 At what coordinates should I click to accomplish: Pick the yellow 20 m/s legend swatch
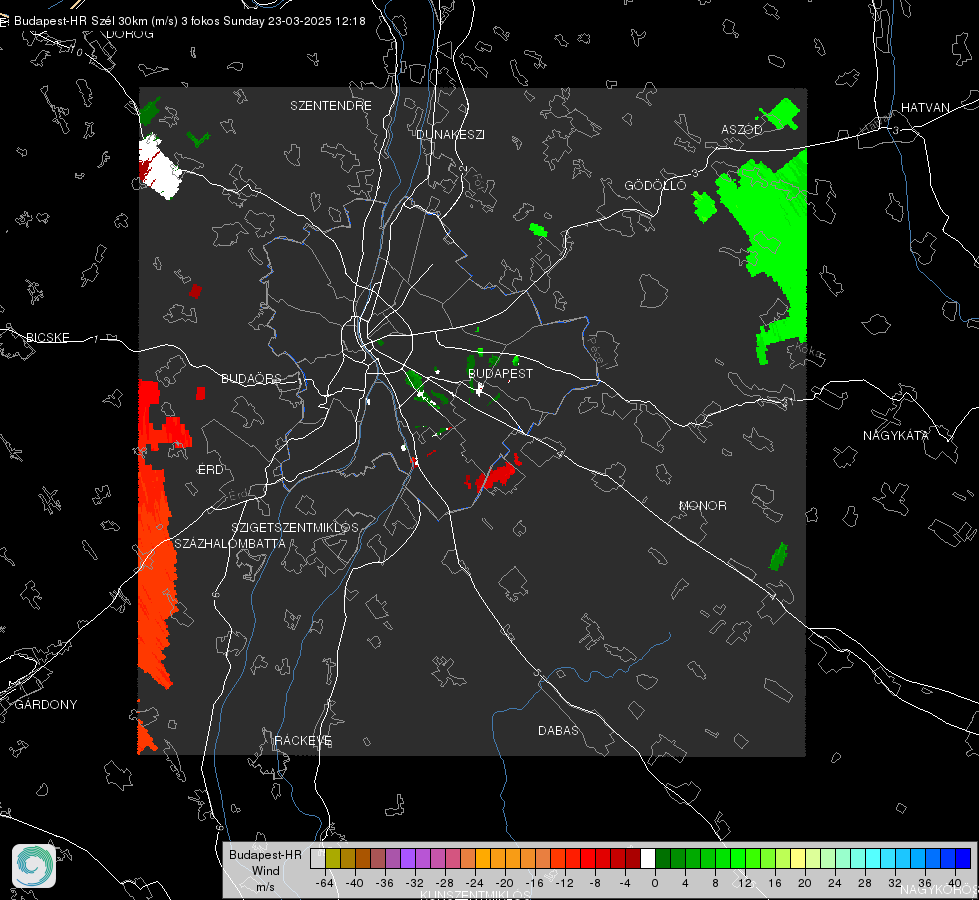797,858
